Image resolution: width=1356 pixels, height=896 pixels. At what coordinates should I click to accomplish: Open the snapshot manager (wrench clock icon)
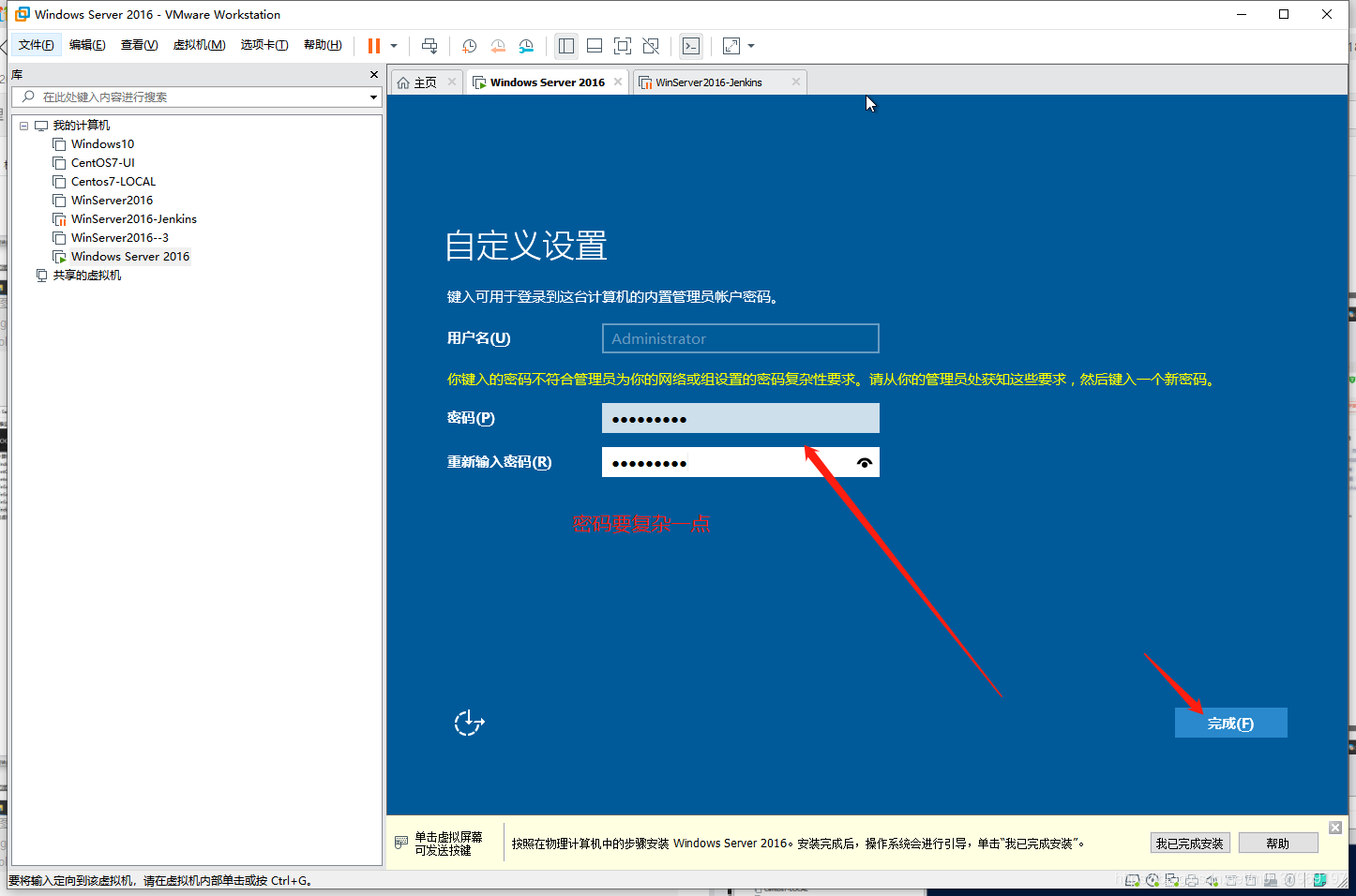click(526, 46)
